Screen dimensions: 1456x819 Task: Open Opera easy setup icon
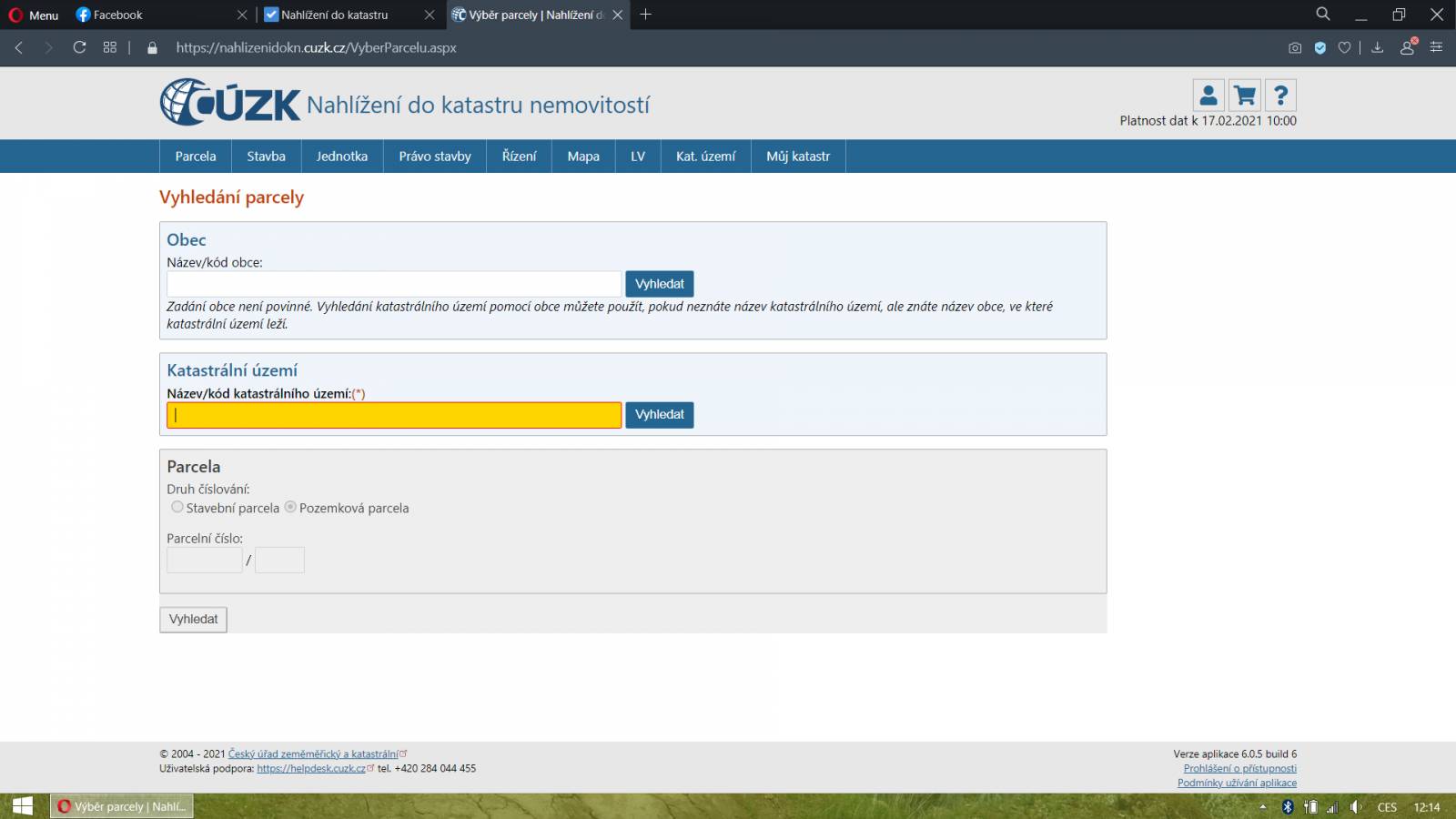[x=1437, y=47]
